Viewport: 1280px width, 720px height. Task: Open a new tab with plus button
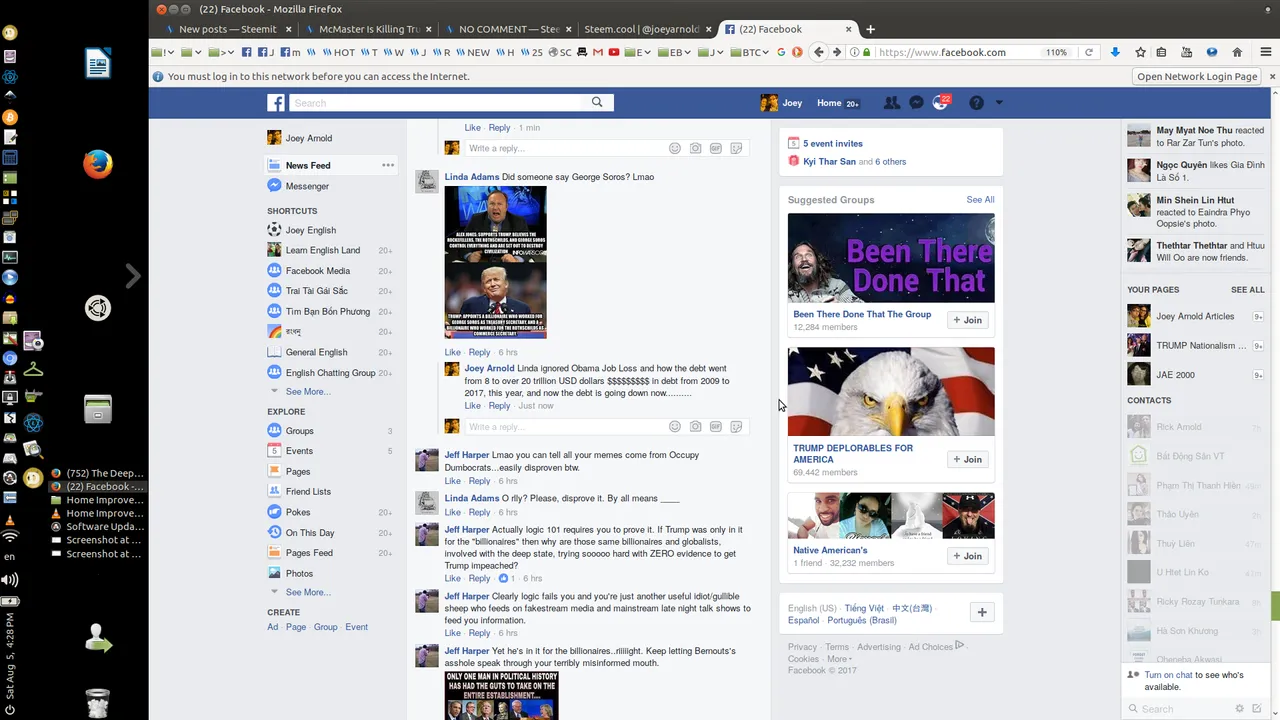(x=870, y=29)
